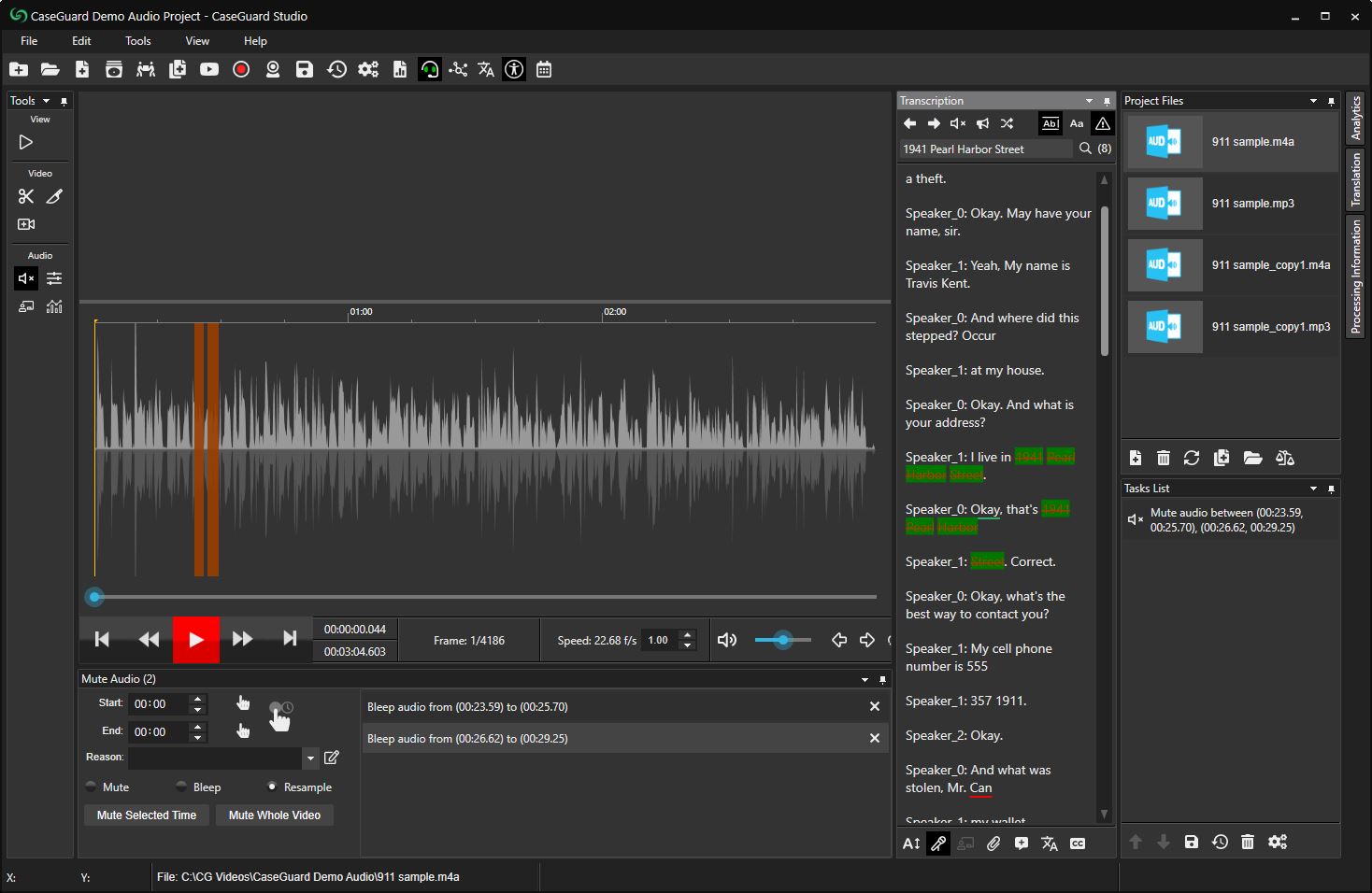Expand the Project Files panel menu arrow
The height and width of the screenshot is (893, 1372).
click(1313, 101)
